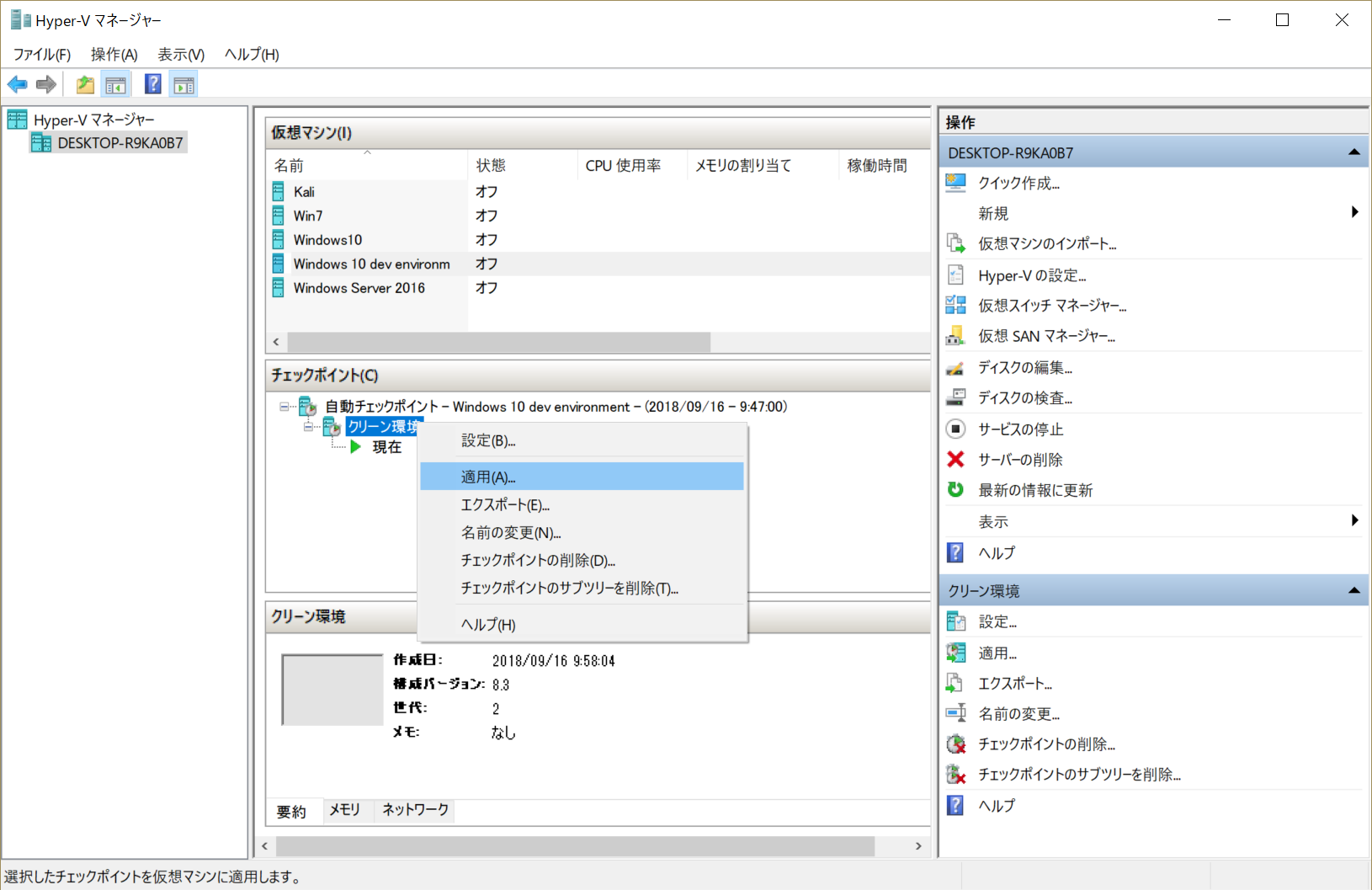Choose ヘルプ(H) in the context menu
Screen dimensions: 1372x890
(582, 625)
